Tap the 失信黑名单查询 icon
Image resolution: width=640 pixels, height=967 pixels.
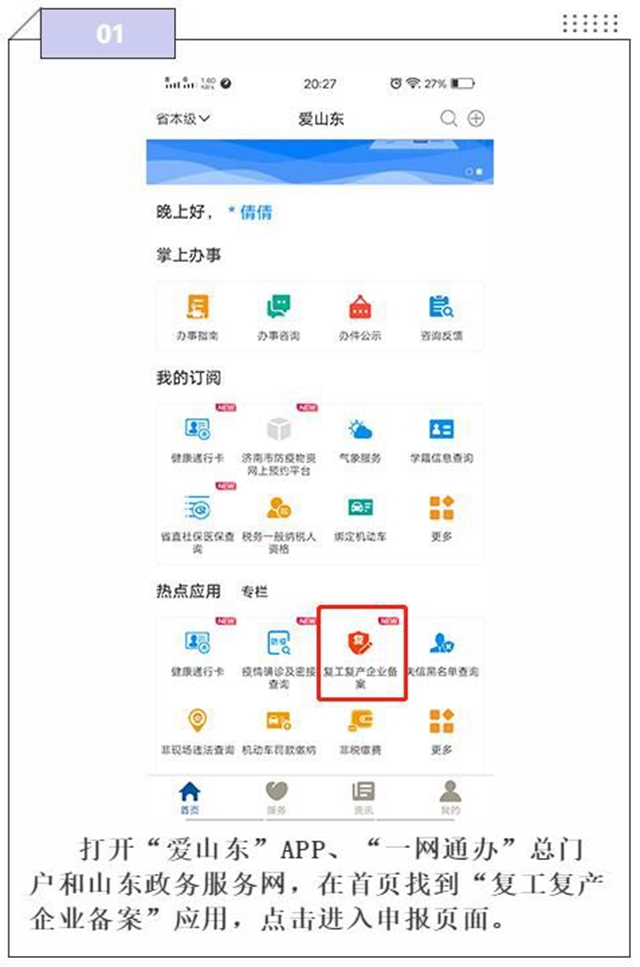[x=441, y=643]
